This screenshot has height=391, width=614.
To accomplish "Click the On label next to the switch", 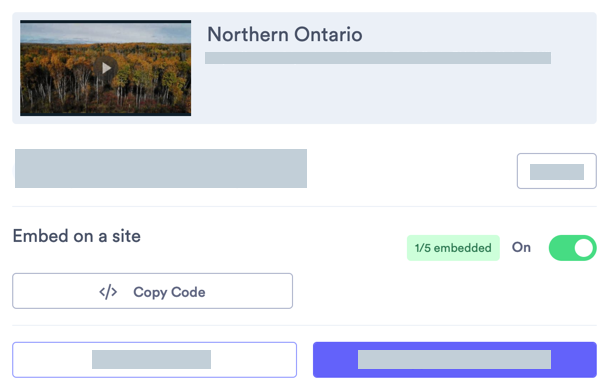I will [521, 247].
